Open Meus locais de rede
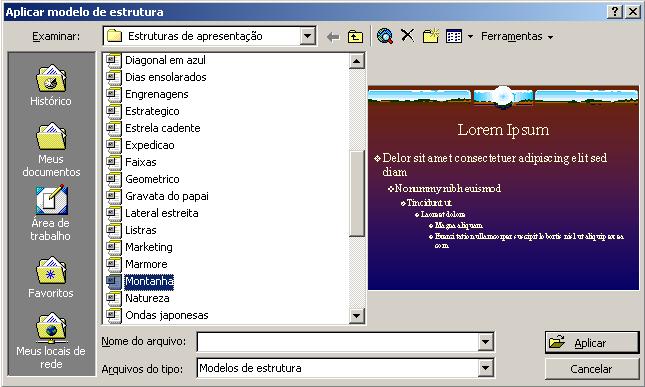 tap(51, 341)
